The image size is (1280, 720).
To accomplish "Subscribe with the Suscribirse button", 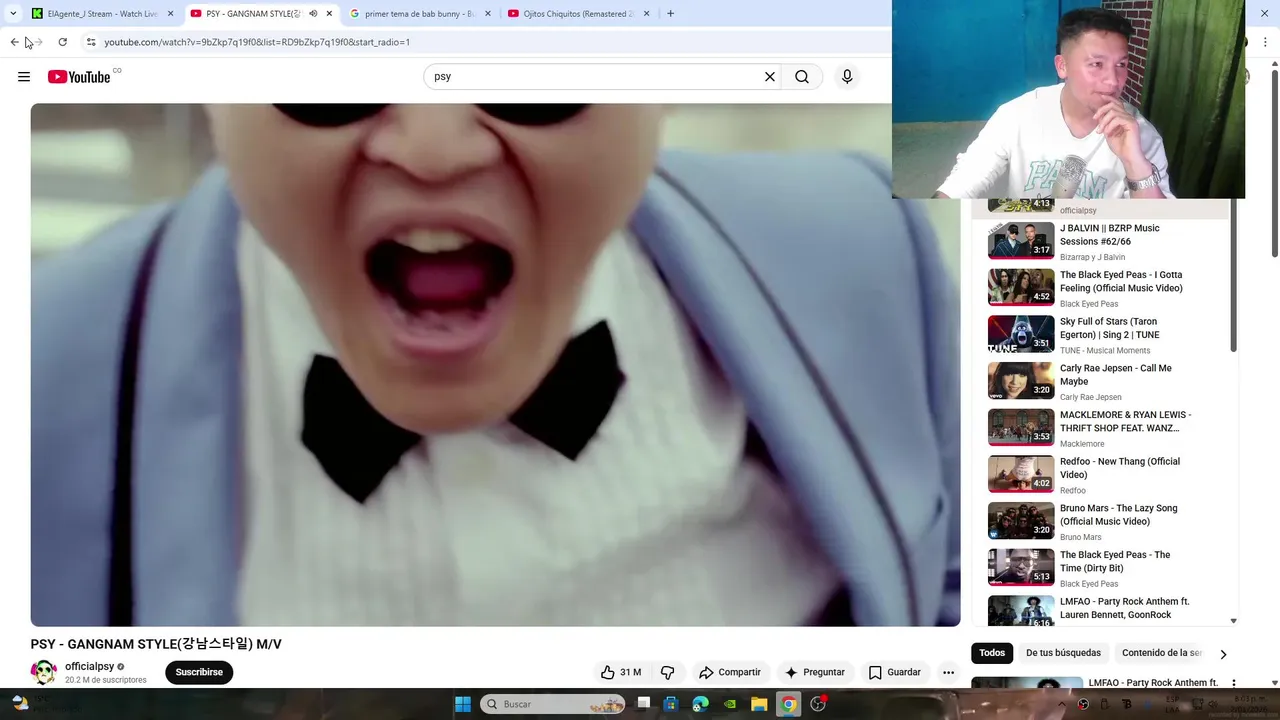I will 199,672.
